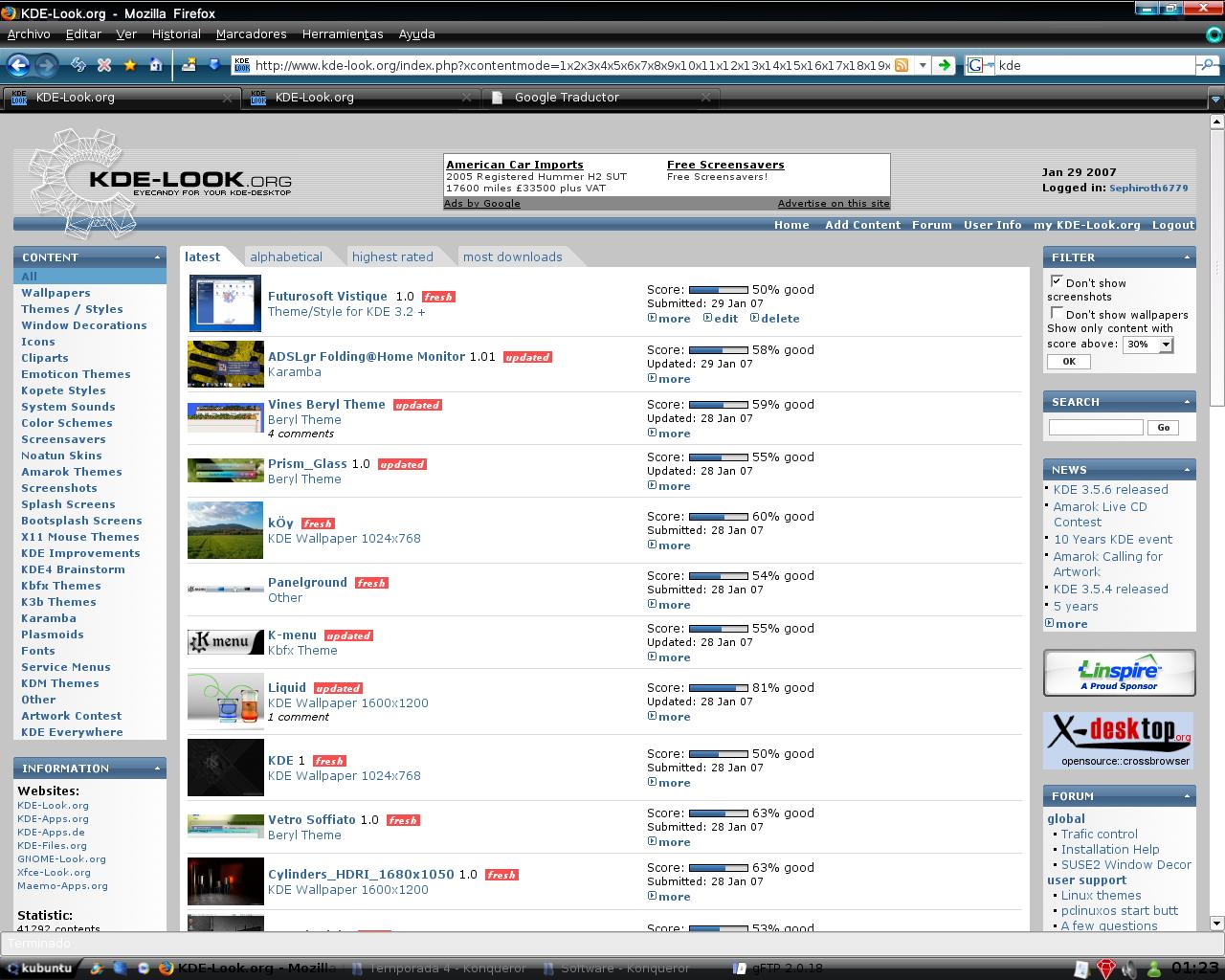
Task: Close the first KDE-Look.org tab
Action: point(227,97)
